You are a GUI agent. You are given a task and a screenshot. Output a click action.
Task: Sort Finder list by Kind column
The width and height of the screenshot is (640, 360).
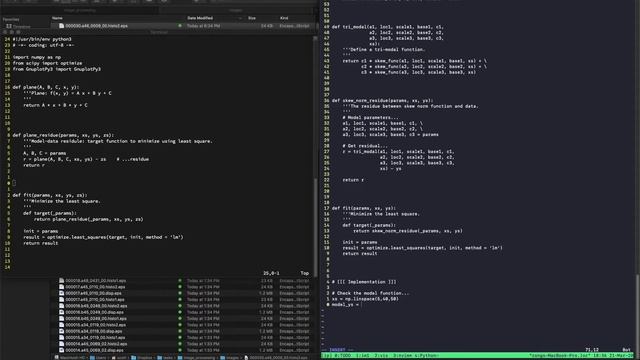coord(284,18)
